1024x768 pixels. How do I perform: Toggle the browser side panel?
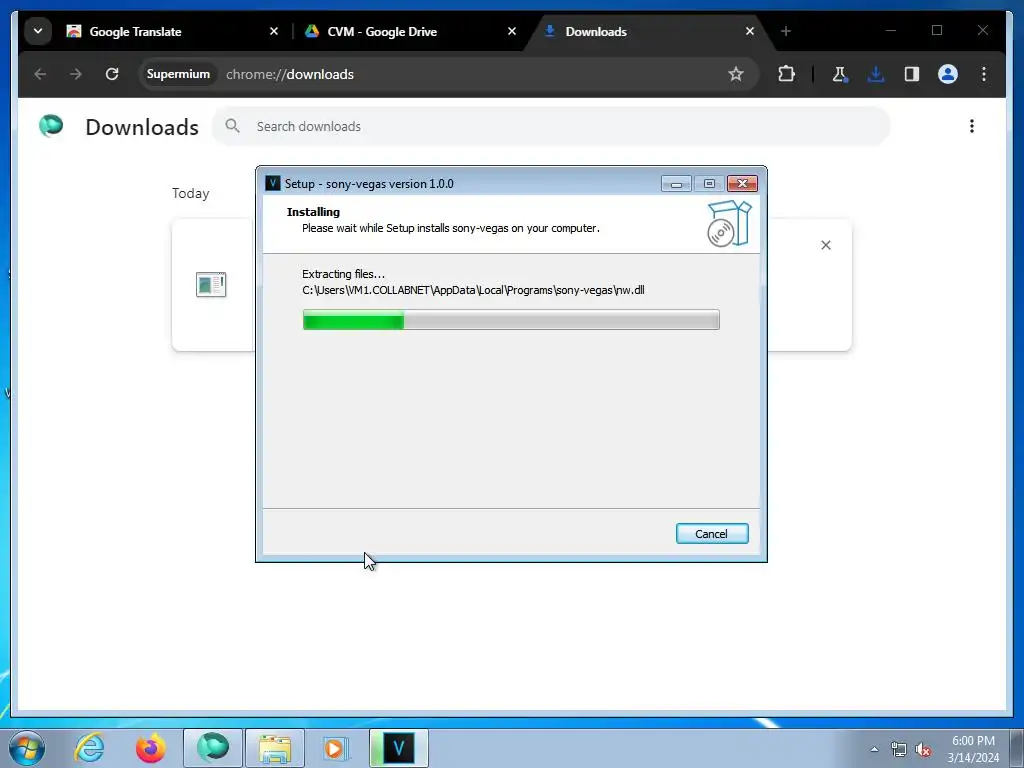tap(912, 74)
